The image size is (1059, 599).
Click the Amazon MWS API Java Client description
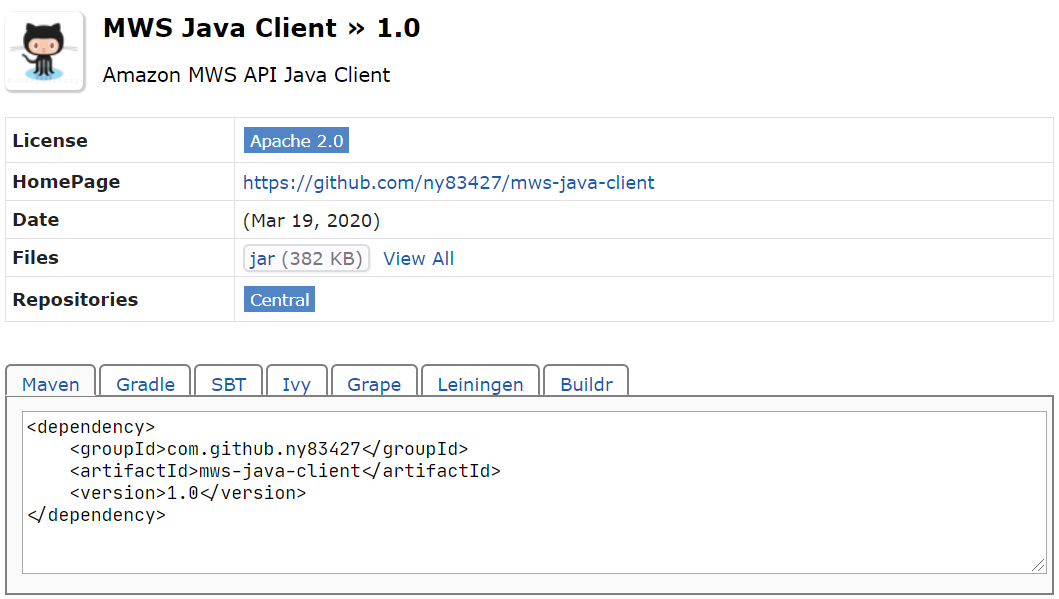(246, 75)
